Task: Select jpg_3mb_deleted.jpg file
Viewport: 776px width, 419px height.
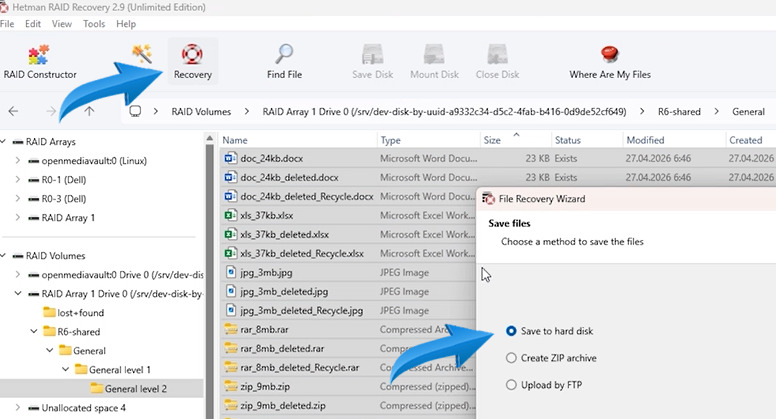Action: coord(284,291)
